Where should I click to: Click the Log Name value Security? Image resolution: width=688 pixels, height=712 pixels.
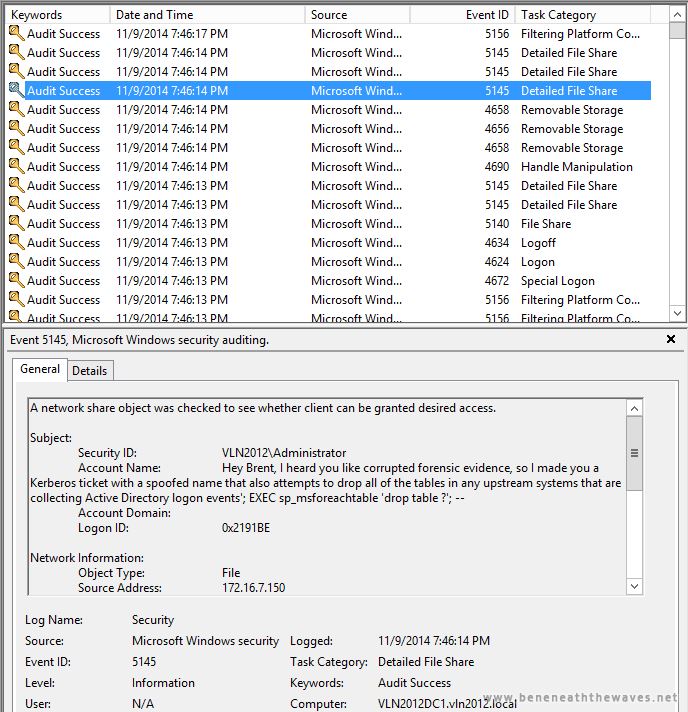(153, 620)
